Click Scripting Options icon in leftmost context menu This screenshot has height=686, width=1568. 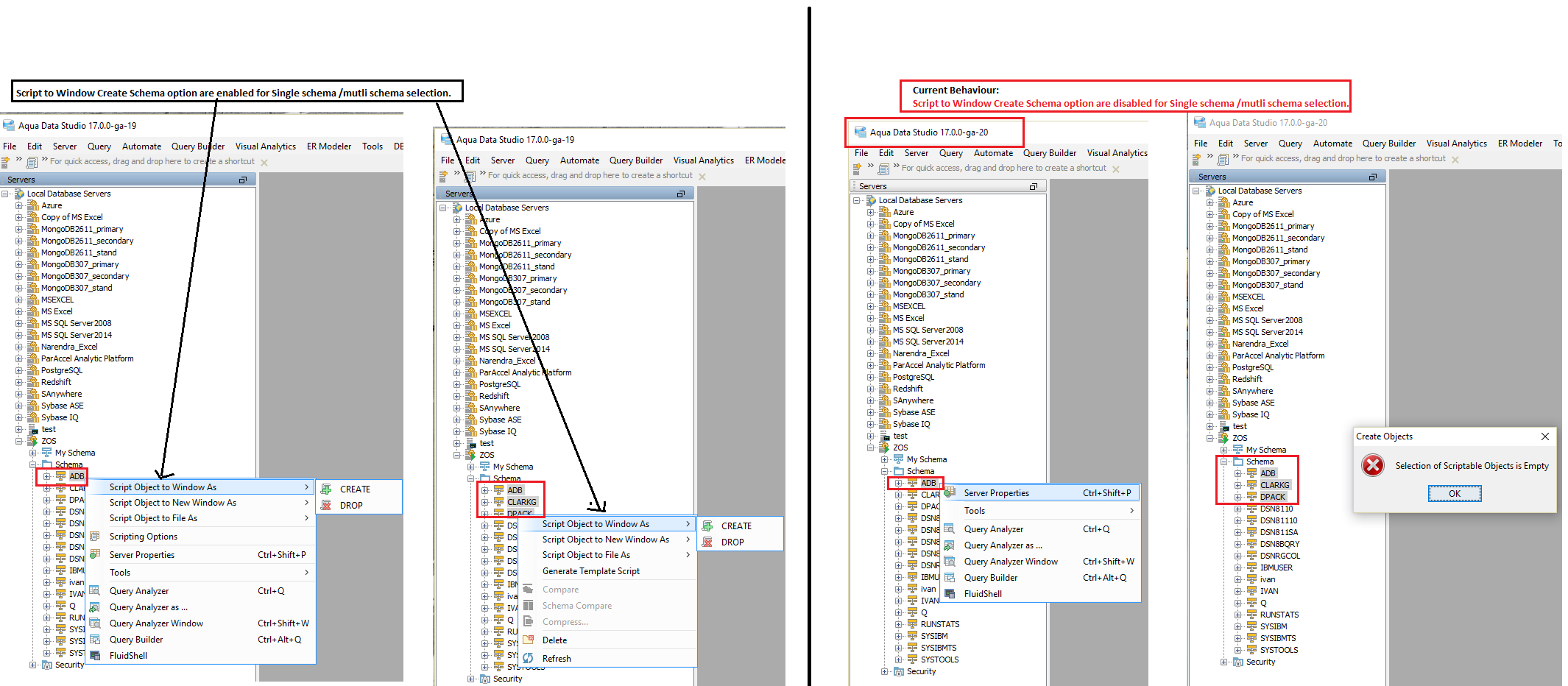[x=95, y=537]
